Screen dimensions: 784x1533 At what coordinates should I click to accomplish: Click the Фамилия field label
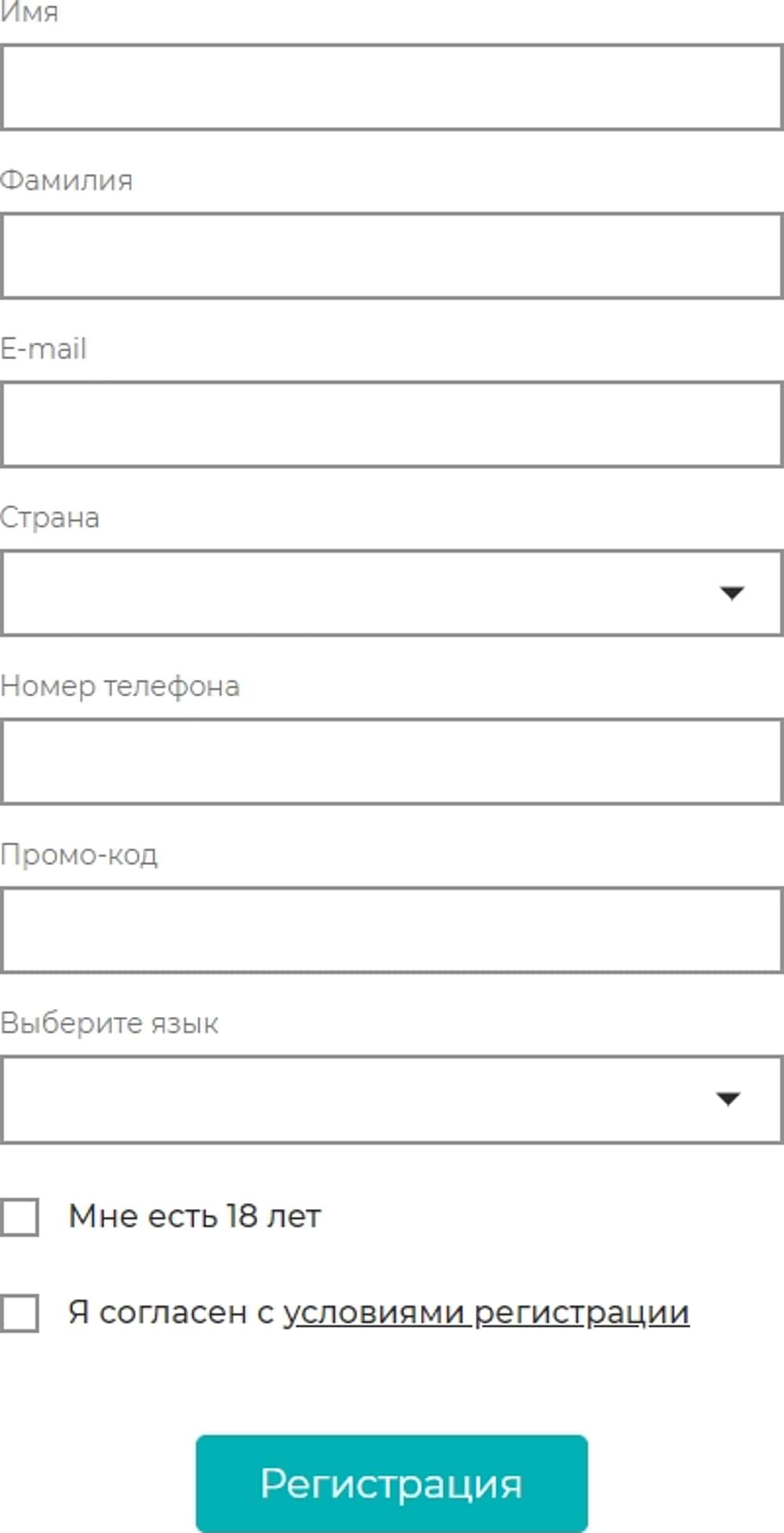tap(67, 181)
